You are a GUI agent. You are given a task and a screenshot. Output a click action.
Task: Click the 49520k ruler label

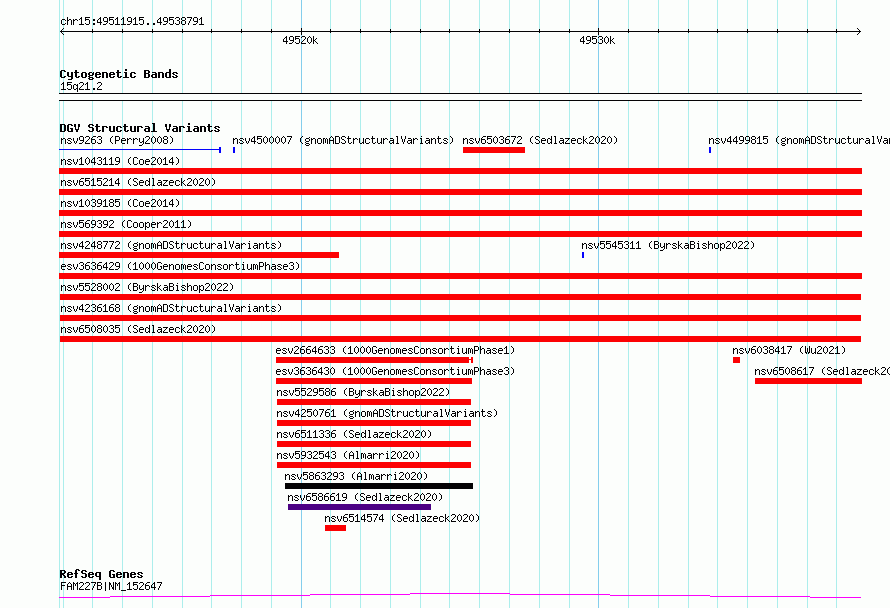[x=300, y=40]
